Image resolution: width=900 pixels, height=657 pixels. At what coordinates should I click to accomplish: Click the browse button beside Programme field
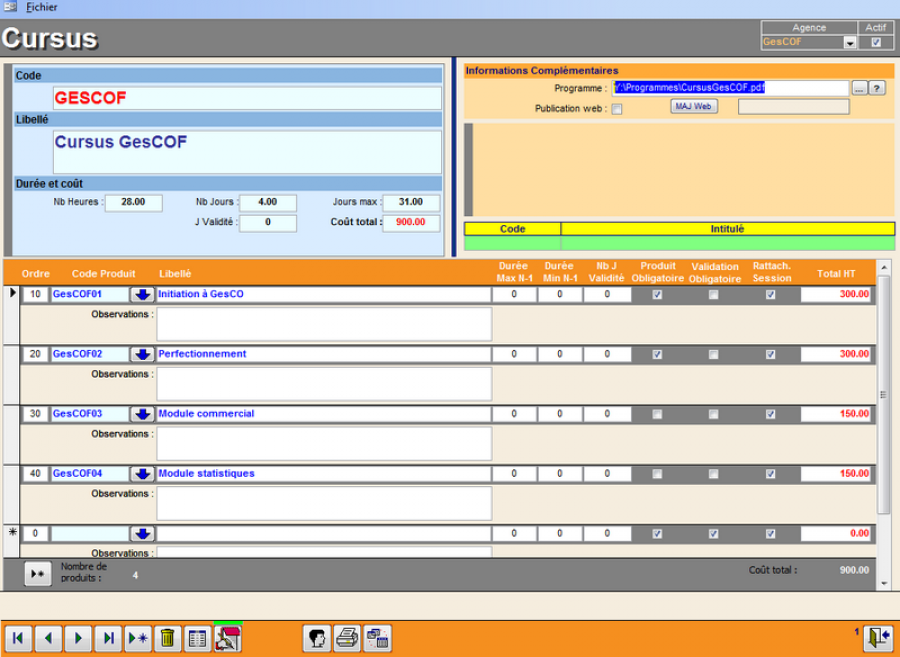(858, 88)
